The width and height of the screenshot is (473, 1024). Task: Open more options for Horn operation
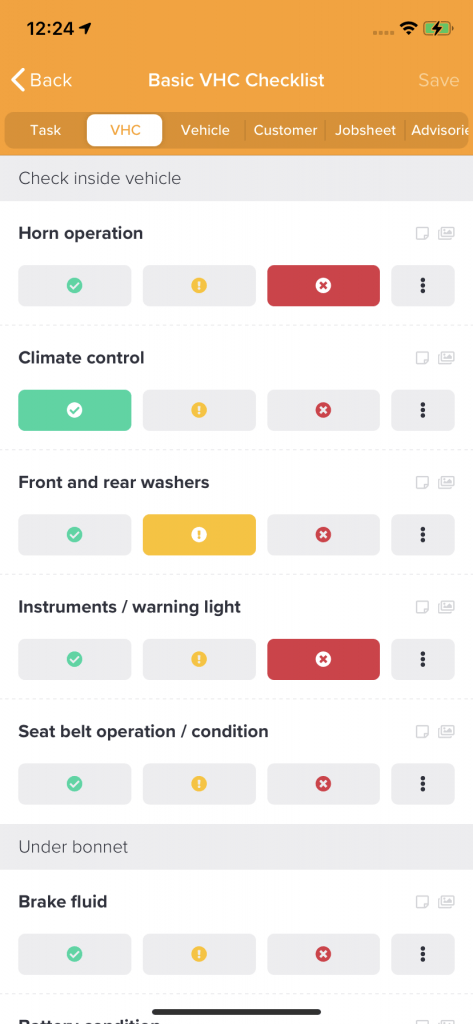[423, 285]
